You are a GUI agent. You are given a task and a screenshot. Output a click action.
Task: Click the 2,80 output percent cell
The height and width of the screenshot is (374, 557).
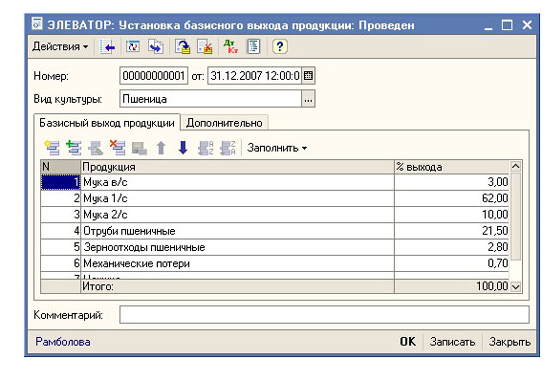(x=452, y=247)
